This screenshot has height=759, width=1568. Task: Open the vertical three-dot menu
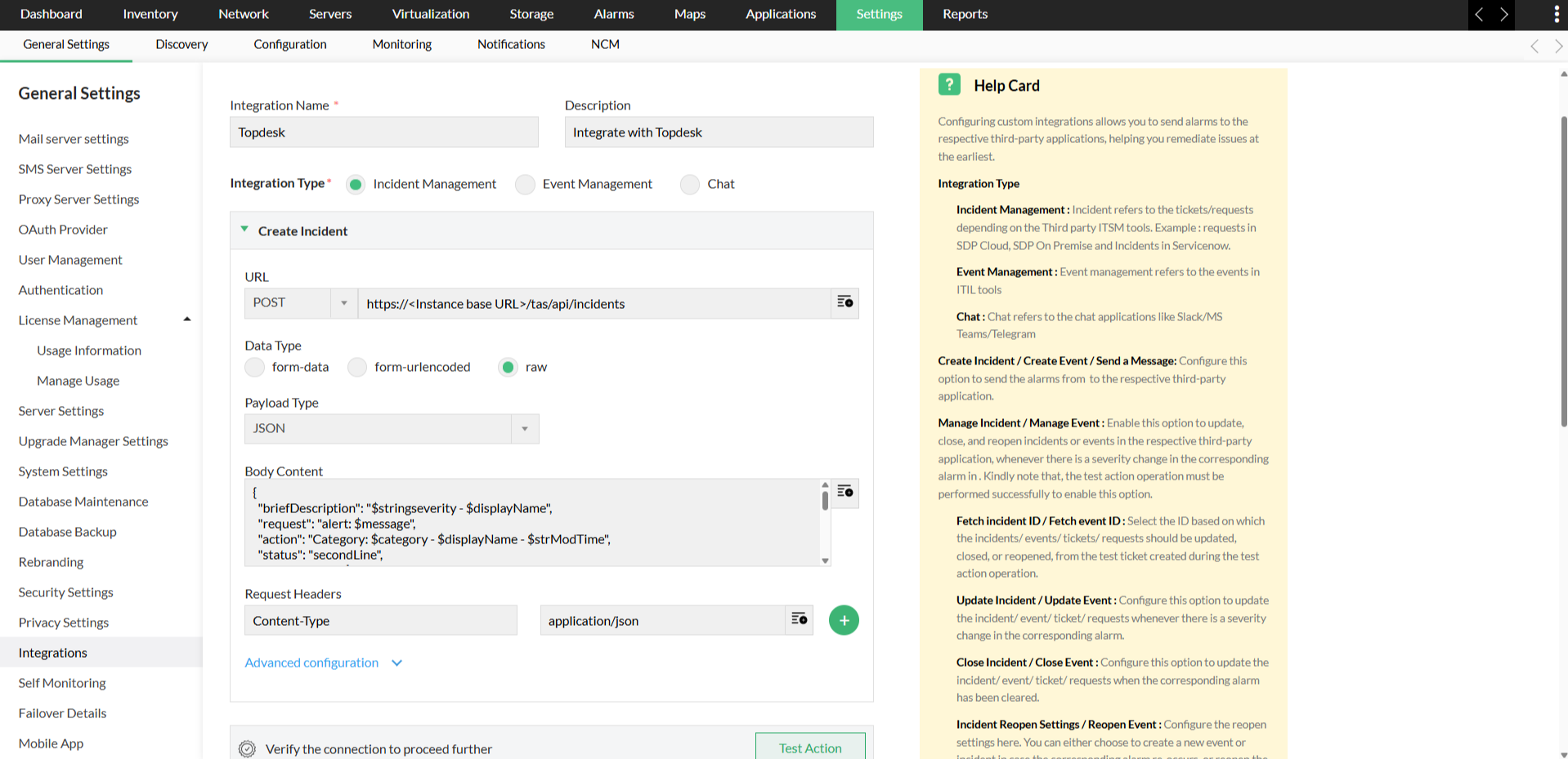click(x=1556, y=14)
